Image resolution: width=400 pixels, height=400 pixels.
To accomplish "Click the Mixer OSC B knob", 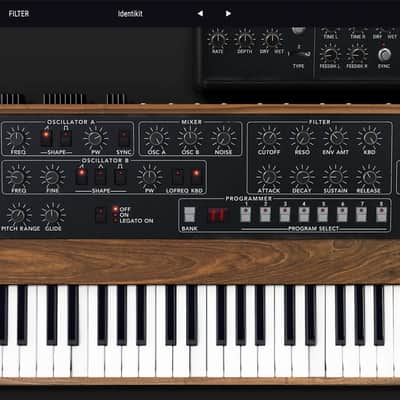I will 190,138.
